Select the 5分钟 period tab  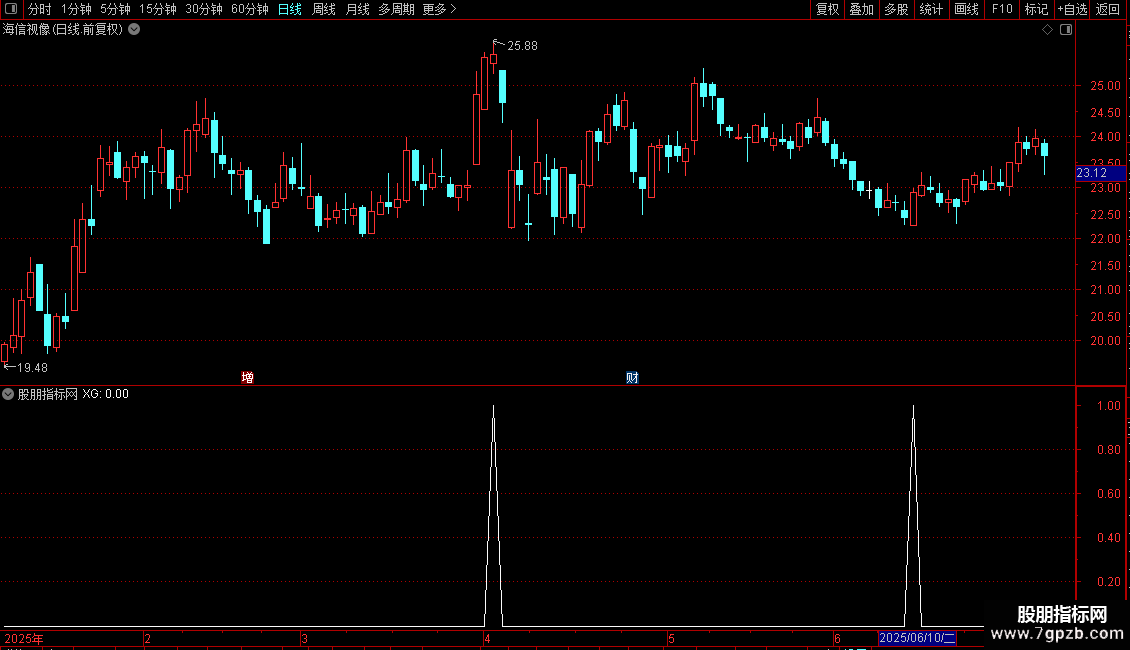click(x=115, y=9)
